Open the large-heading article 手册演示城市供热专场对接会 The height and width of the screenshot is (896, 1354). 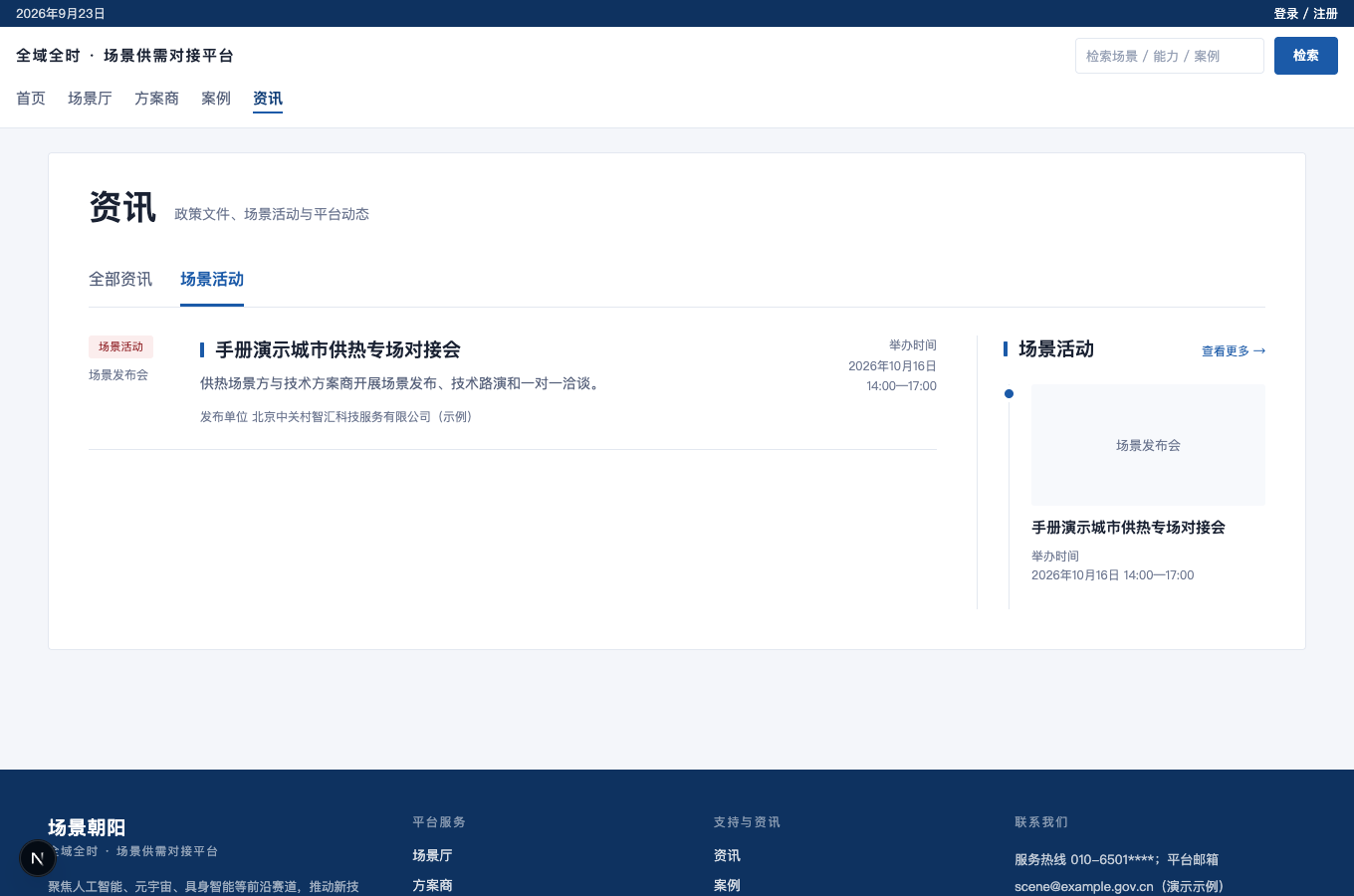click(x=338, y=349)
